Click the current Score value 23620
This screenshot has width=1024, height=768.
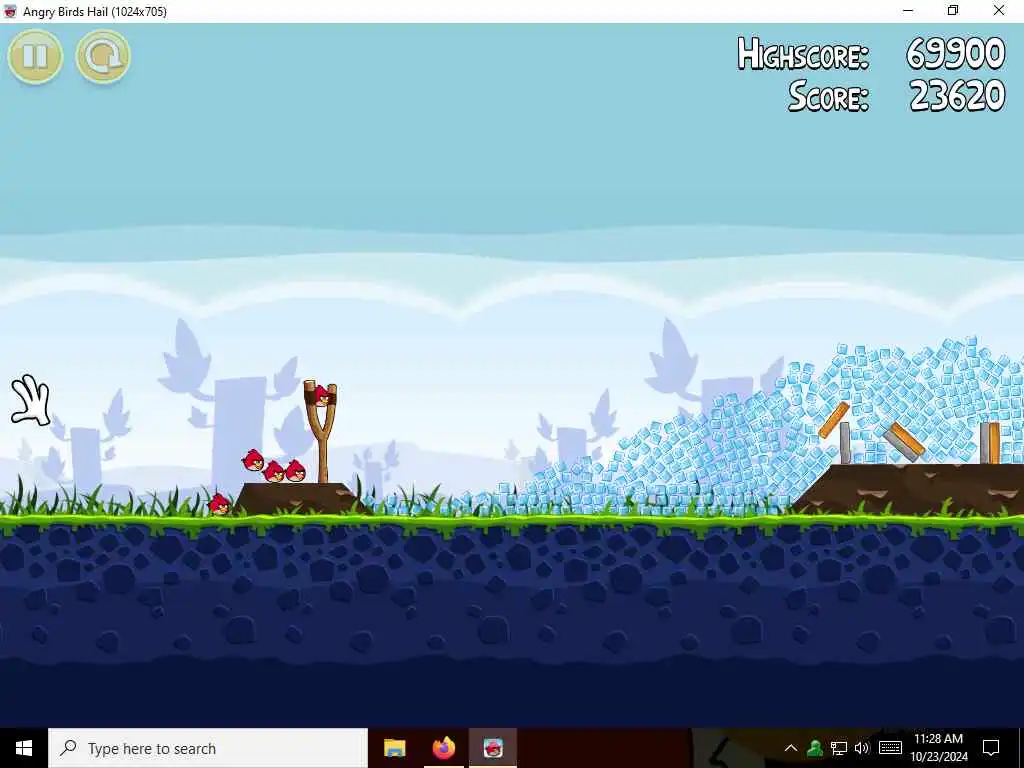click(x=957, y=96)
